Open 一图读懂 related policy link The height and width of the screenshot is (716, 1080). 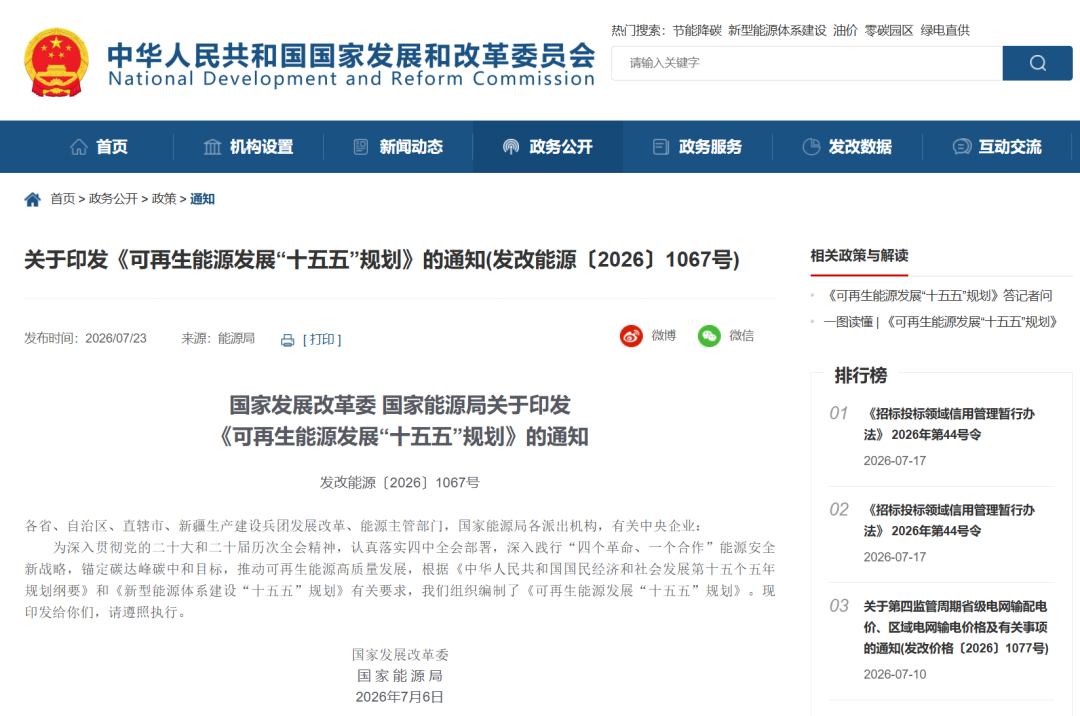(x=941, y=322)
